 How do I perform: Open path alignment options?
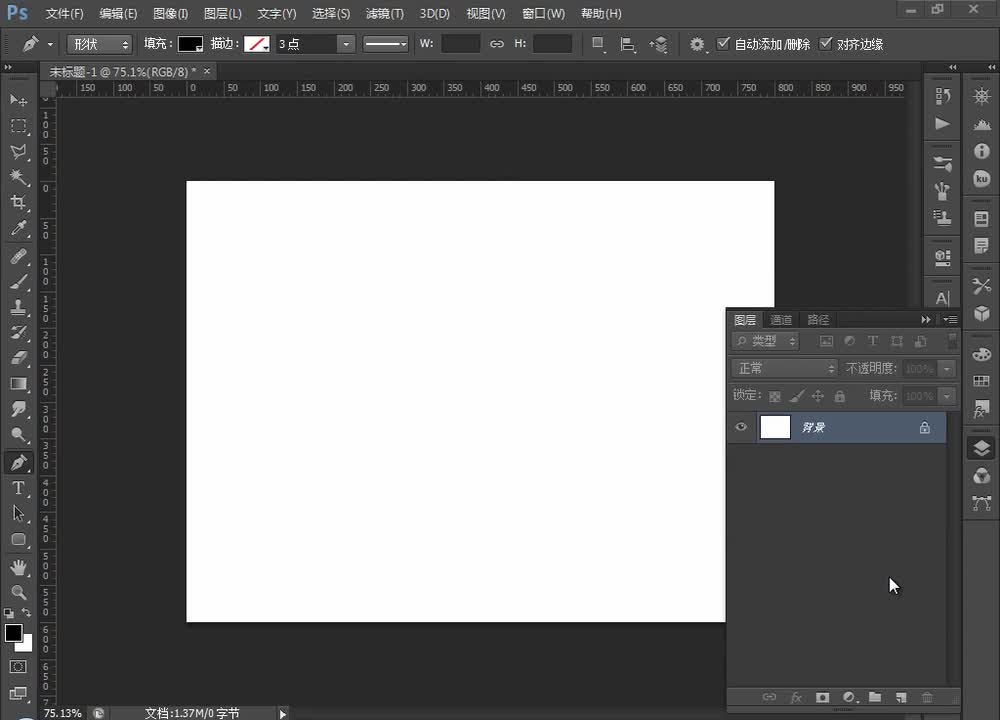tap(628, 44)
